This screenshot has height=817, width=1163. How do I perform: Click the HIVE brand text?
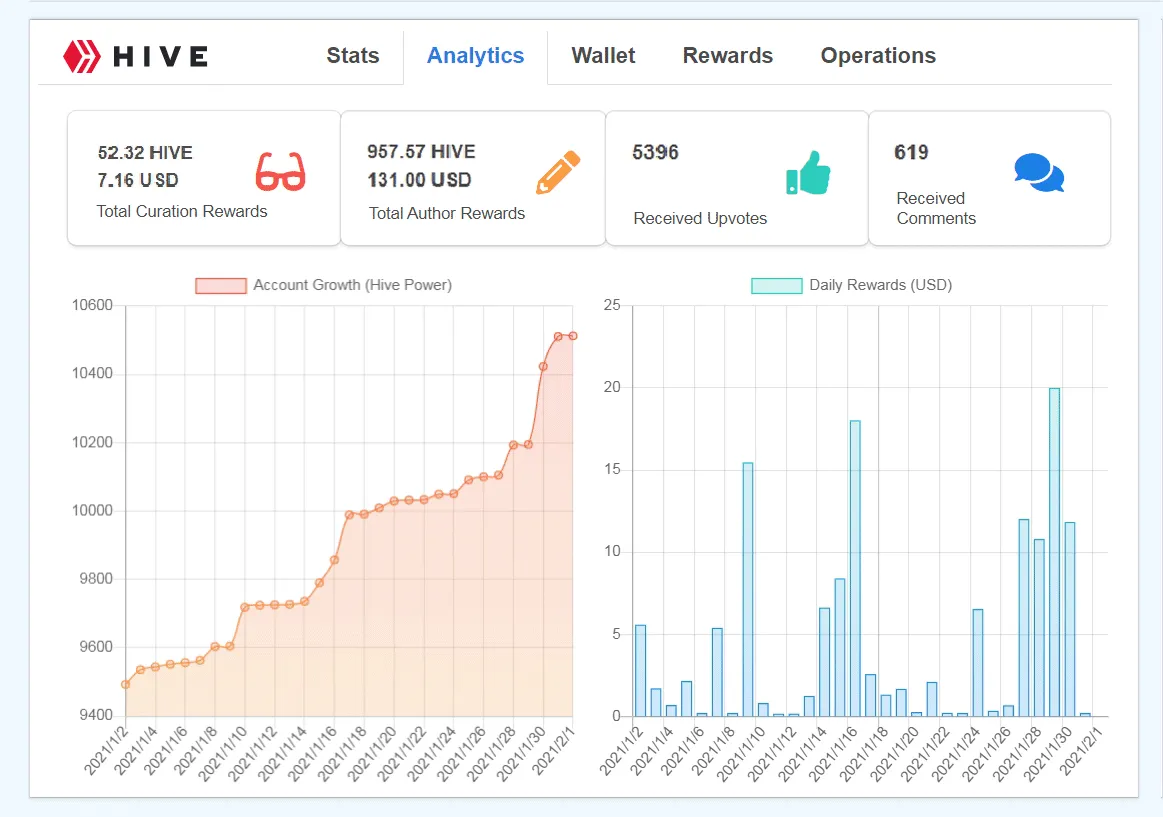point(160,56)
